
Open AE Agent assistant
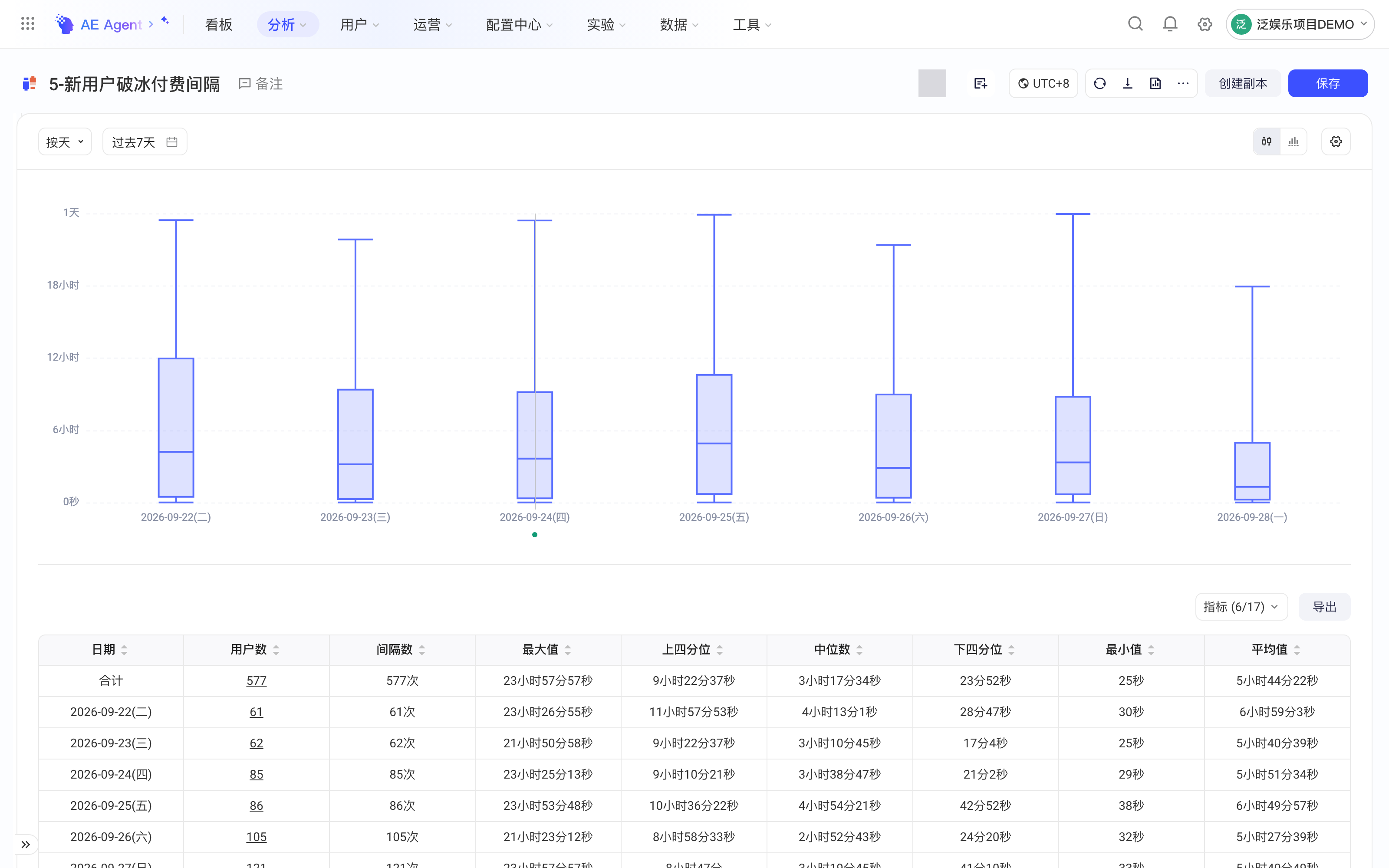click(x=112, y=24)
